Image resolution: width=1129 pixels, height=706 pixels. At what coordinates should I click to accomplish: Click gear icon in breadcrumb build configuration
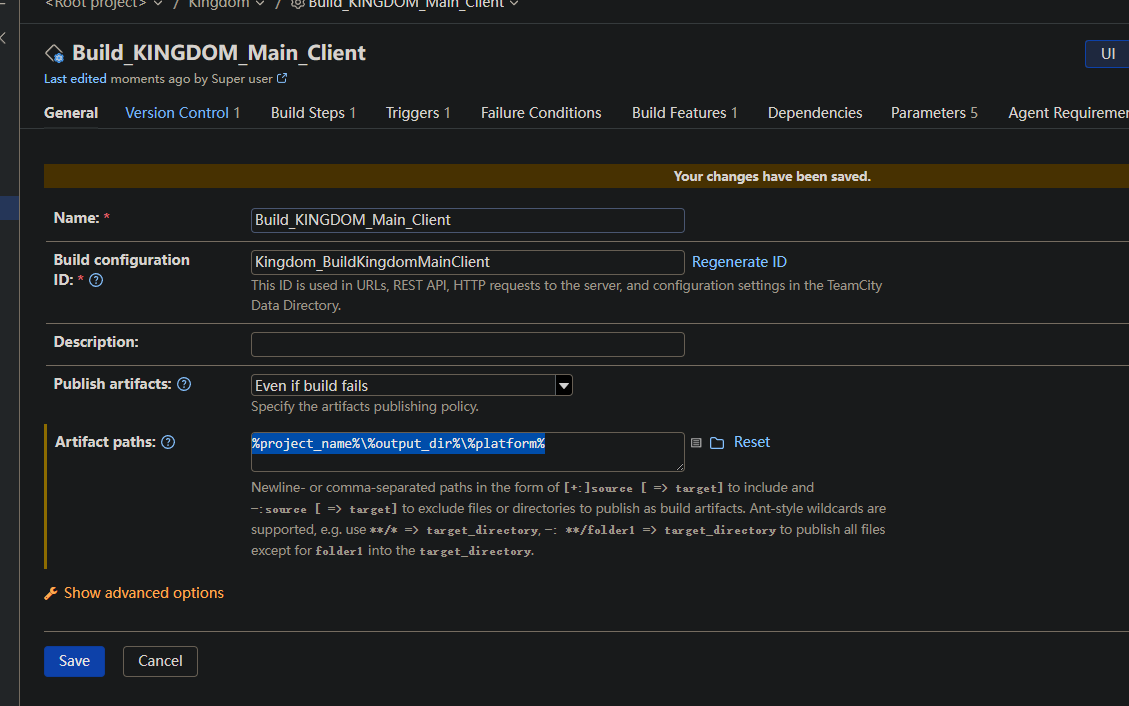[297, 4]
